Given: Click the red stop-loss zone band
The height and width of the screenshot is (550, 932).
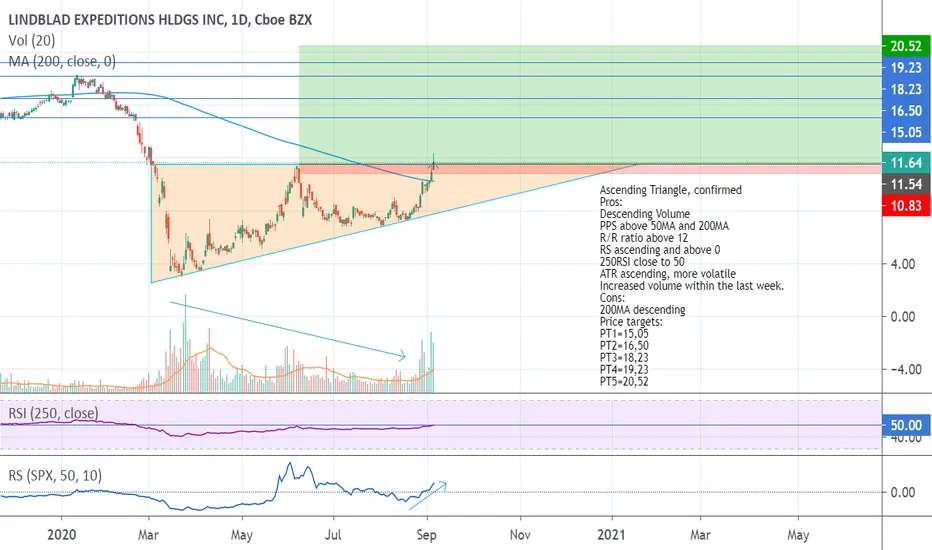Looking at the screenshot, I should pyautogui.click(x=590, y=169).
